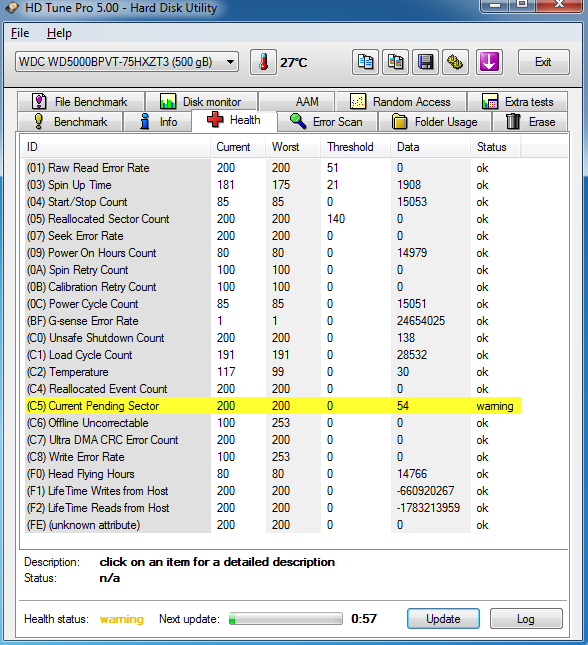Select the (04) Start/Stop Count row

click(x=273, y=202)
